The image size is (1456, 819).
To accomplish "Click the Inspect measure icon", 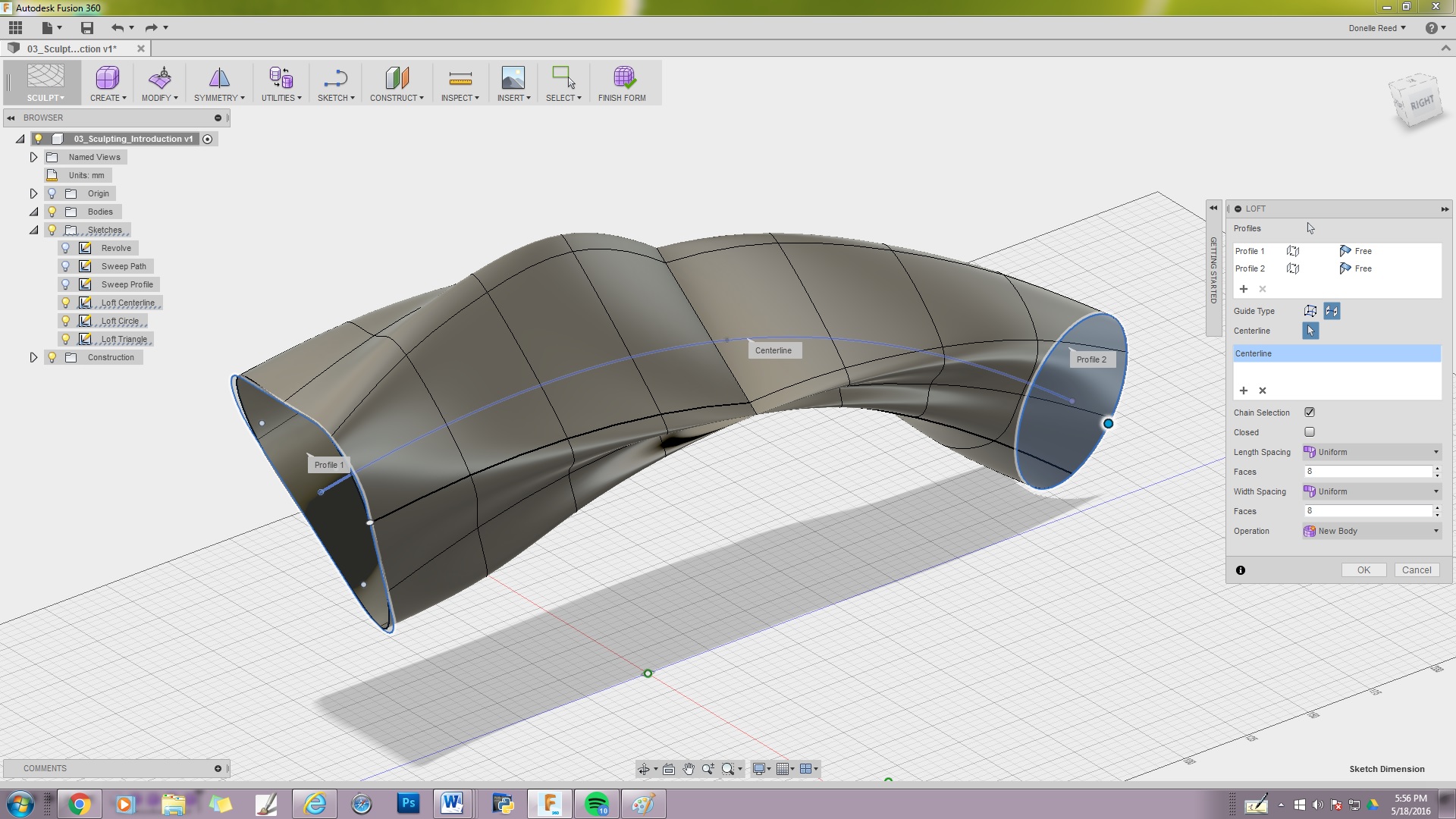I will (460, 77).
